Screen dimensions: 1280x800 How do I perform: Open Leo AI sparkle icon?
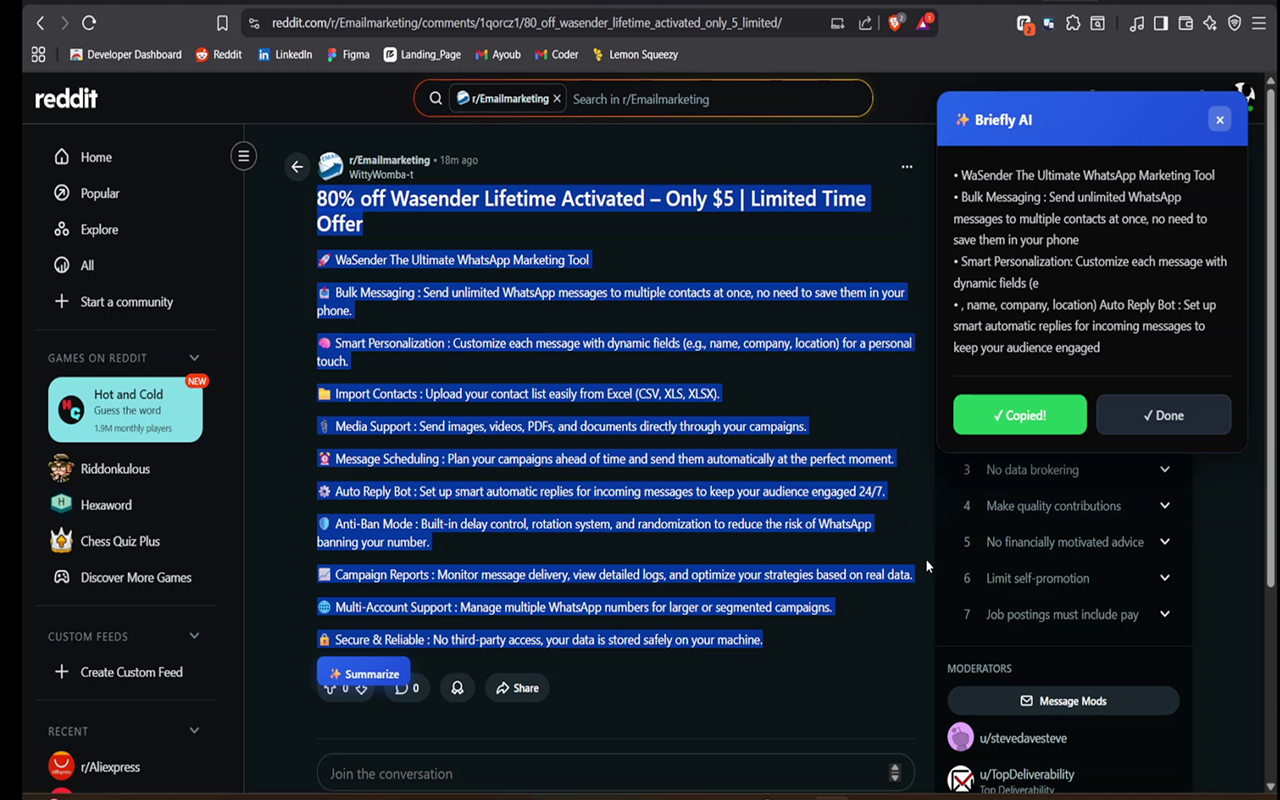pos(1210,23)
